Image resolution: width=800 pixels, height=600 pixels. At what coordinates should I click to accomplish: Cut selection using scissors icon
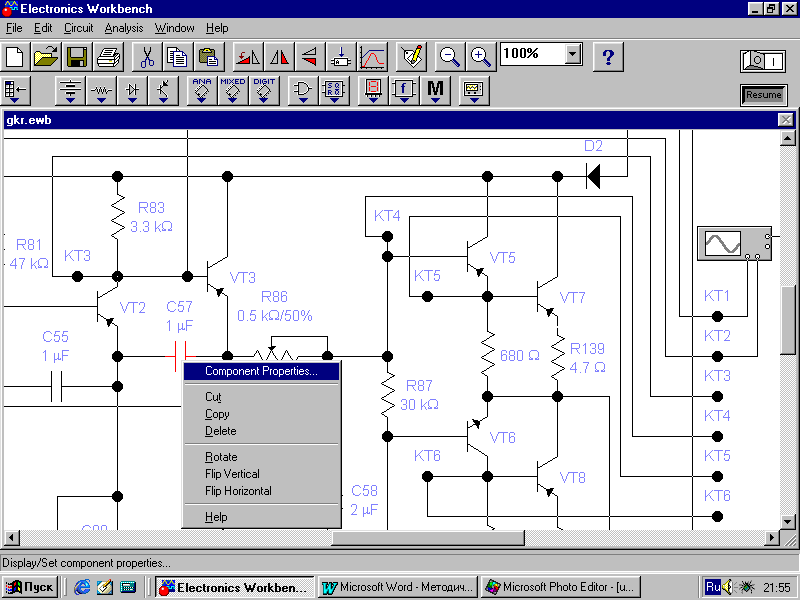point(147,57)
